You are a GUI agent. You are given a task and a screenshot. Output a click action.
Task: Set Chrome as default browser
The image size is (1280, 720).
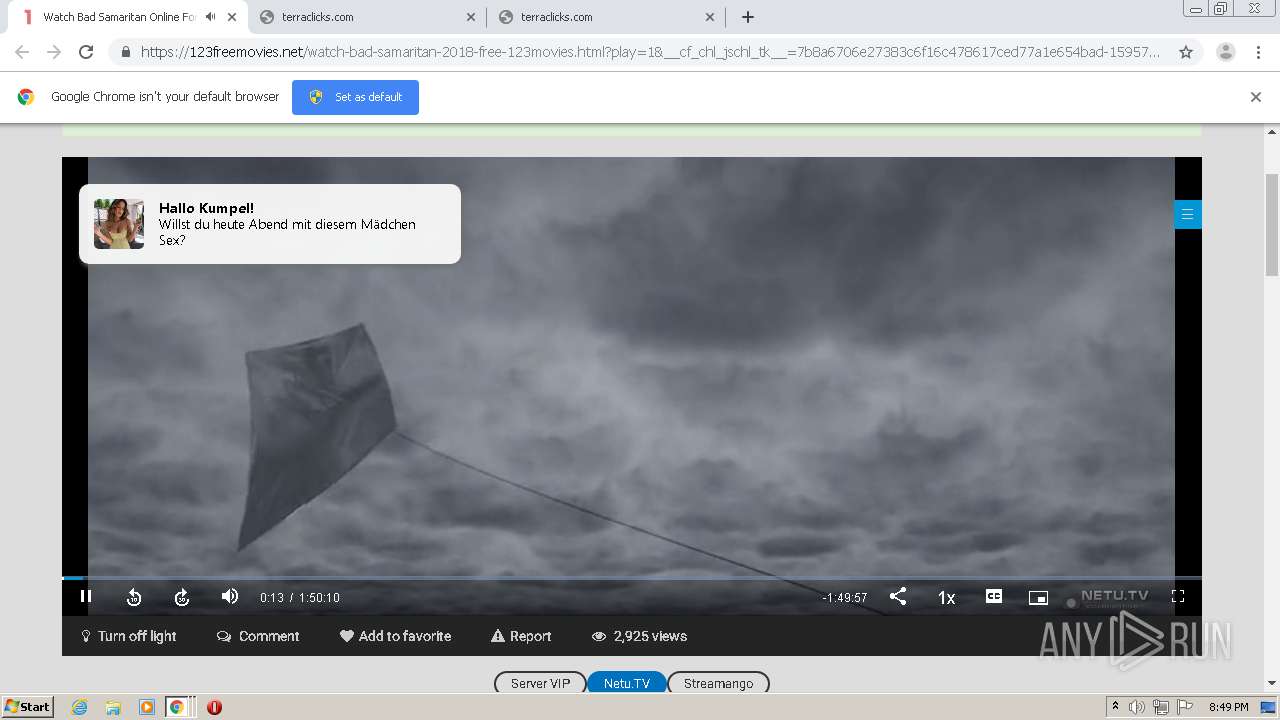click(x=355, y=97)
